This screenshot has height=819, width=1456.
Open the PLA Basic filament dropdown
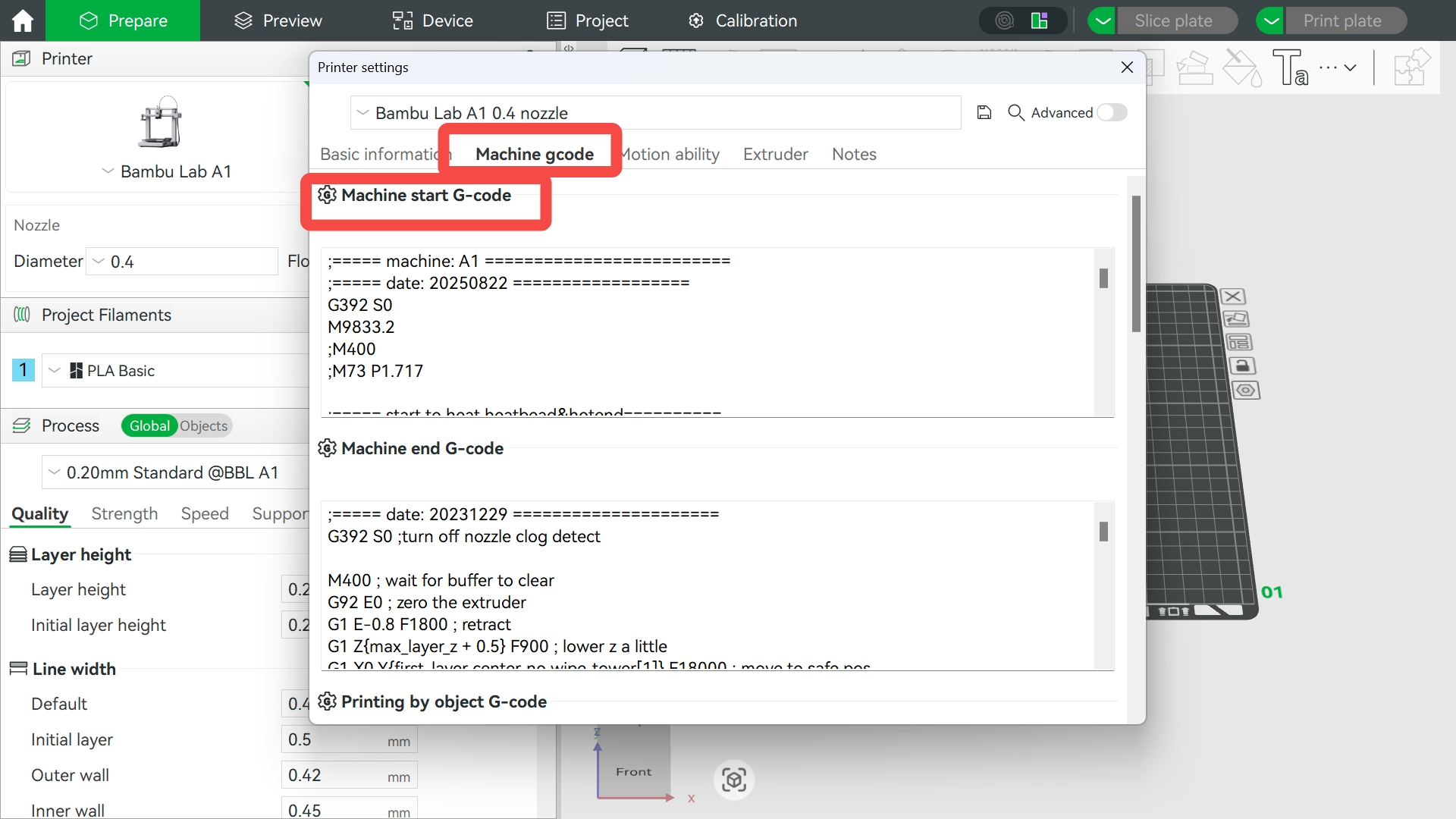click(176, 370)
